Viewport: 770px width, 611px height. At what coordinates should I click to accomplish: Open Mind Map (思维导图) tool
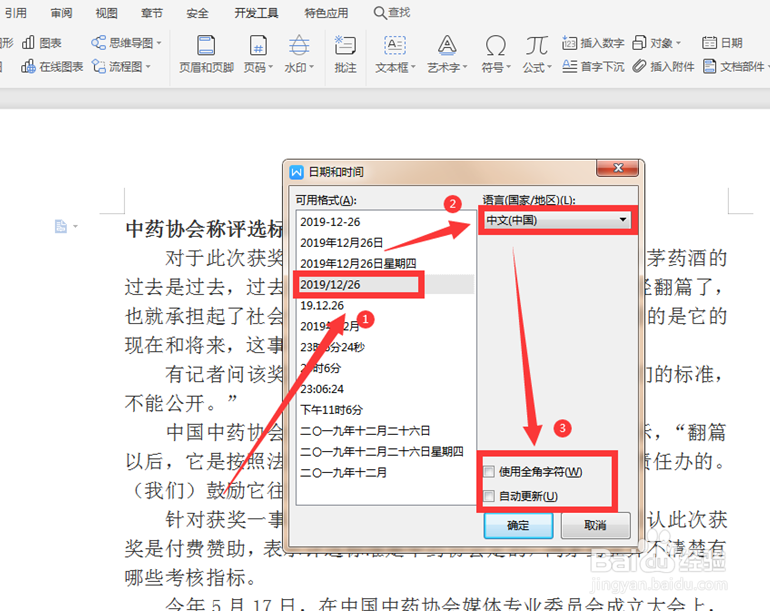(x=126, y=43)
